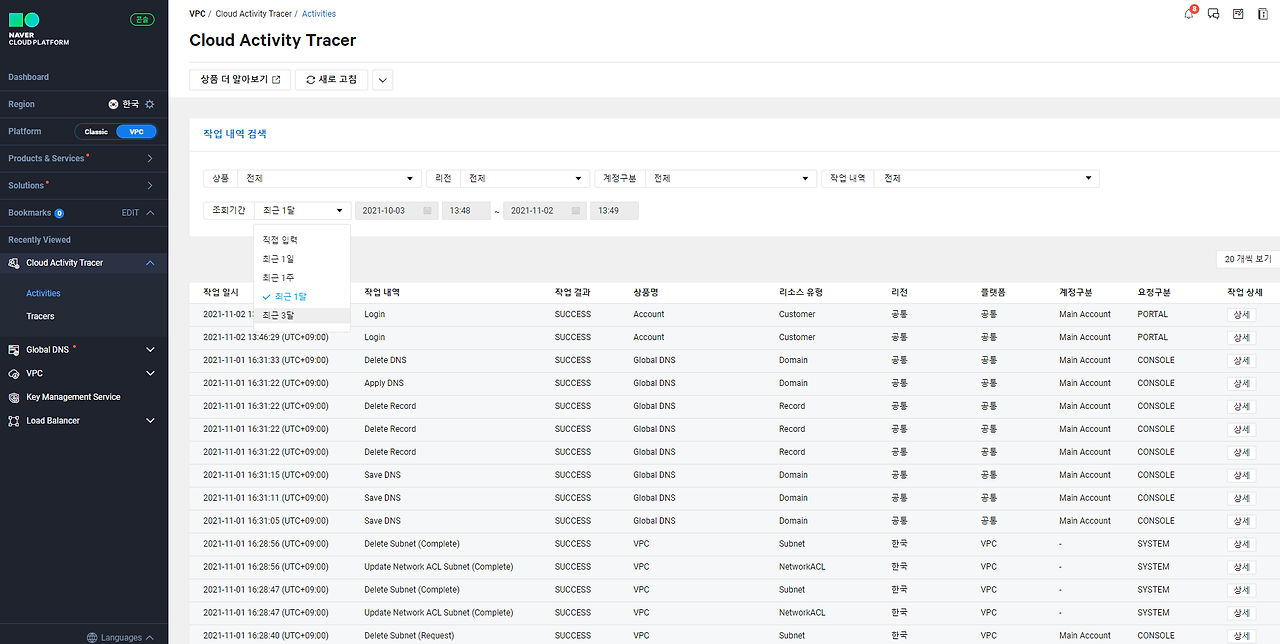Click the VPC breadcrumb link
This screenshot has width=1280, height=644.
(197, 14)
